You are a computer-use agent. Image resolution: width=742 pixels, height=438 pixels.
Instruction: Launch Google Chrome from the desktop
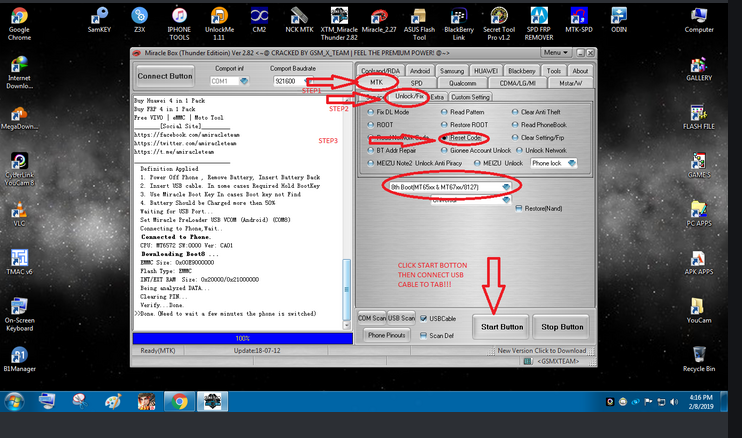click(19, 24)
